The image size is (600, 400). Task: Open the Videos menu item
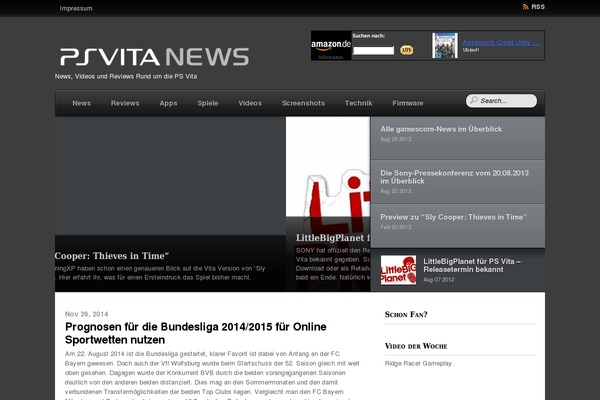click(x=250, y=103)
